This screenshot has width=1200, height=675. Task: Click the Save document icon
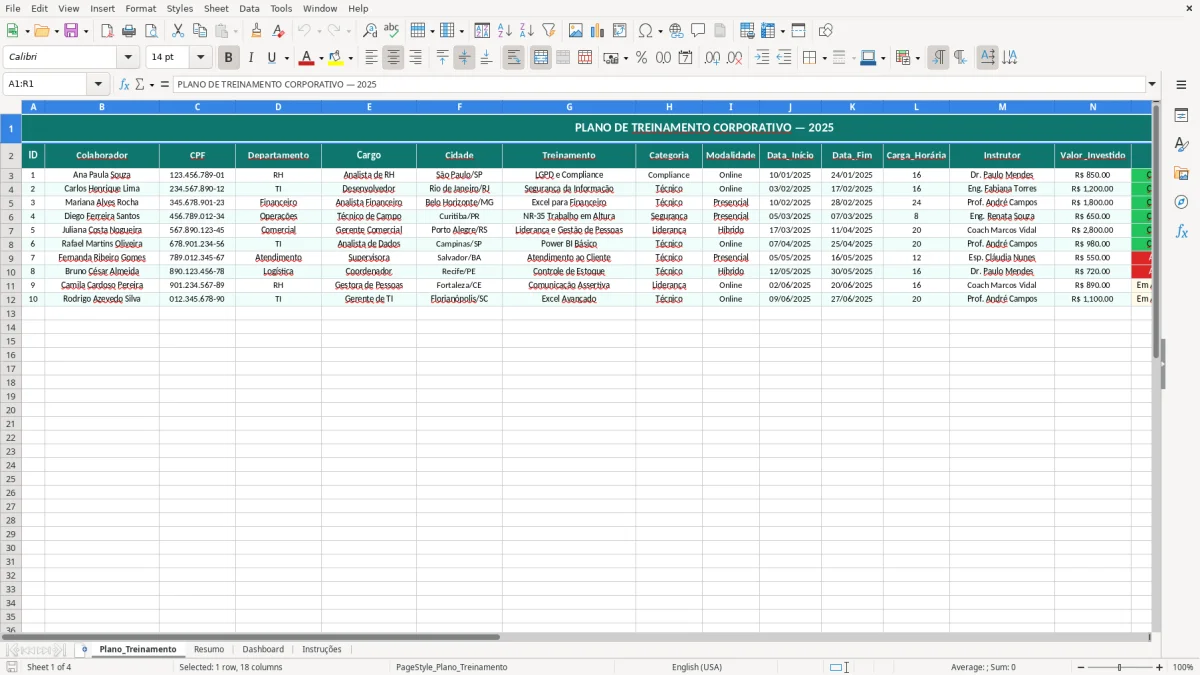point(71,31)
